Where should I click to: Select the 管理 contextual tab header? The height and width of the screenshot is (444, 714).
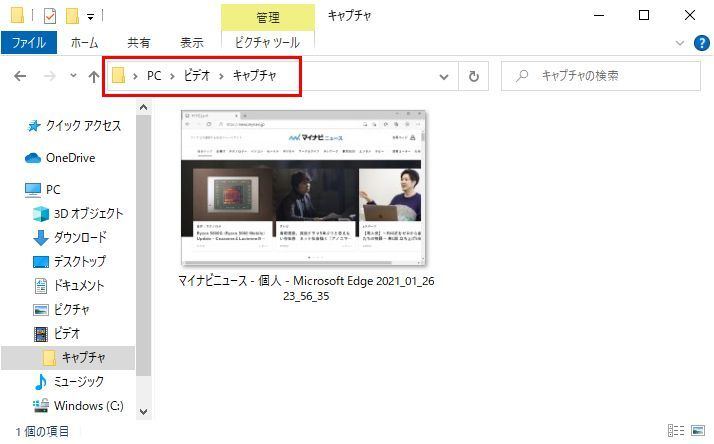tap(268, 17)
